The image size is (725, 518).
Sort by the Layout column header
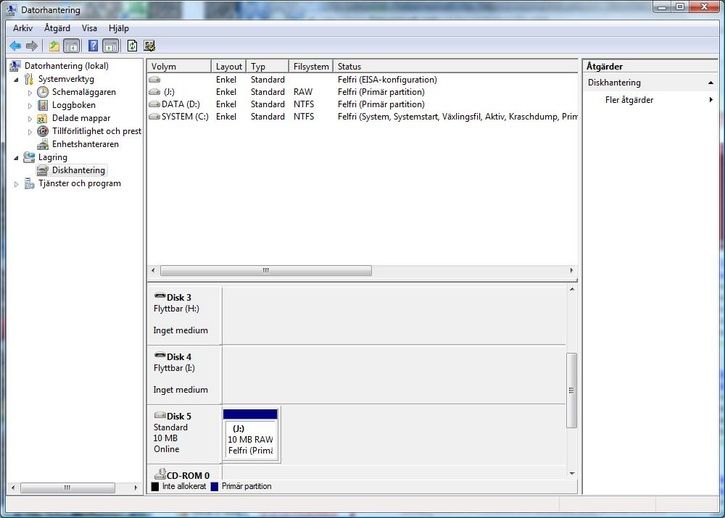coord(229,66)
